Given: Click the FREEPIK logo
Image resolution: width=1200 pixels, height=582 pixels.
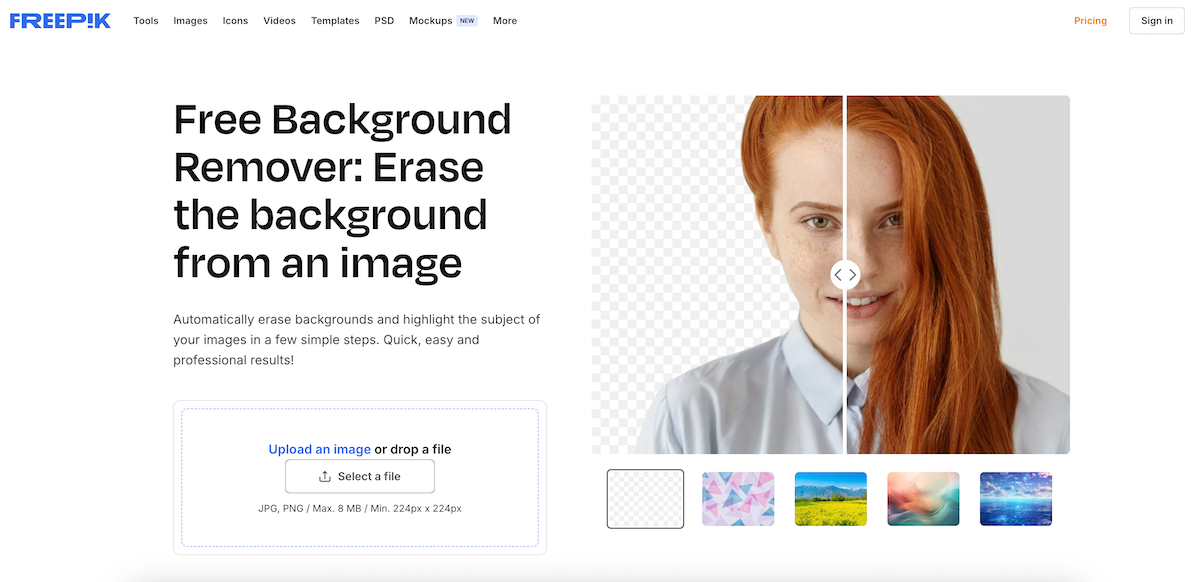Looking at the screenshot, I should point(60,19).
